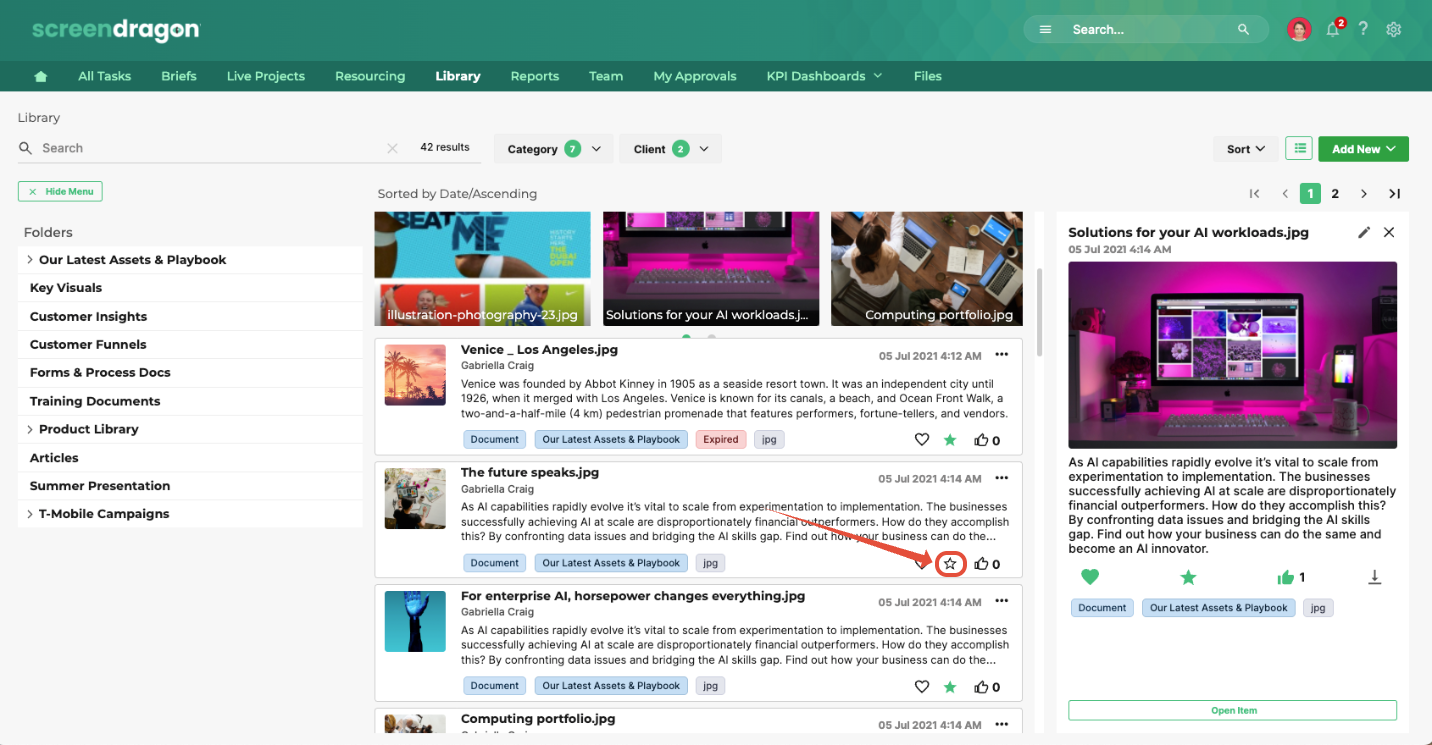The height and width of the screenshot is (745, 1432).
Task: Open more options for Venice _ Los Angeles.jpg
Action: (1001, 354)
